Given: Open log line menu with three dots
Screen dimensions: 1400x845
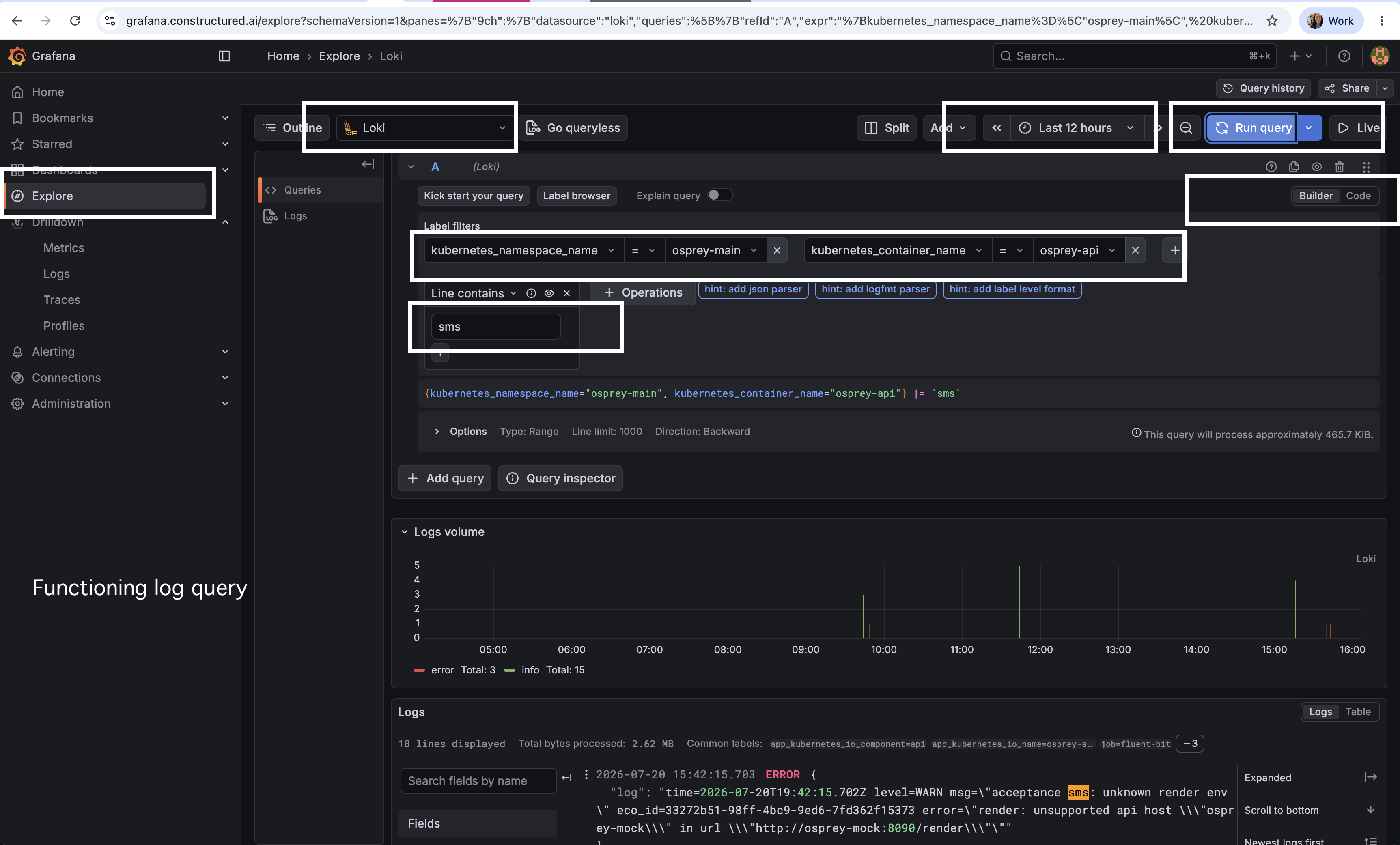Looking at the screenshot, I should [586, 774].
